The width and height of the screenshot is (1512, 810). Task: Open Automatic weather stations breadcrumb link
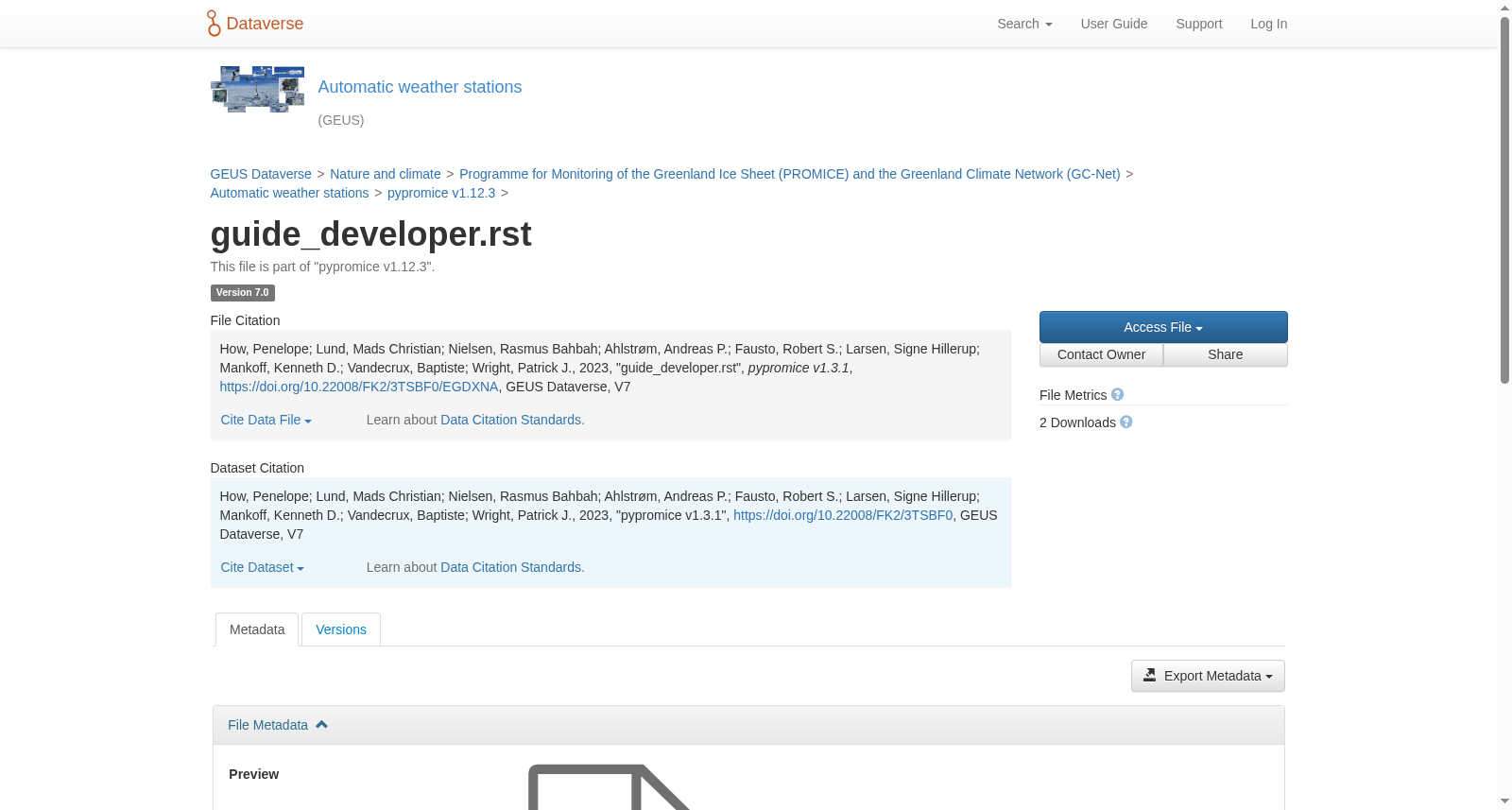click(289, 193)
